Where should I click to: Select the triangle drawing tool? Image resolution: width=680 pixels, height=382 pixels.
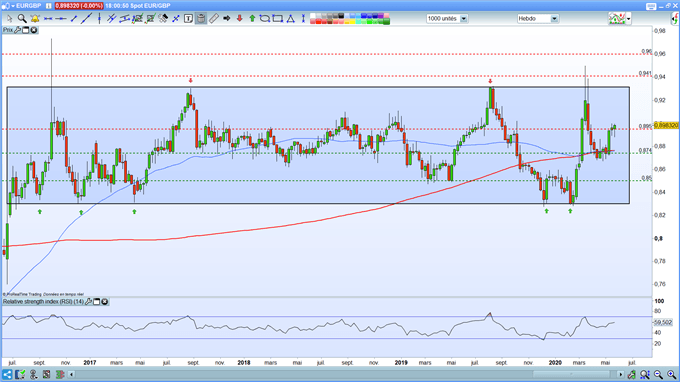(x=290, y=19)
